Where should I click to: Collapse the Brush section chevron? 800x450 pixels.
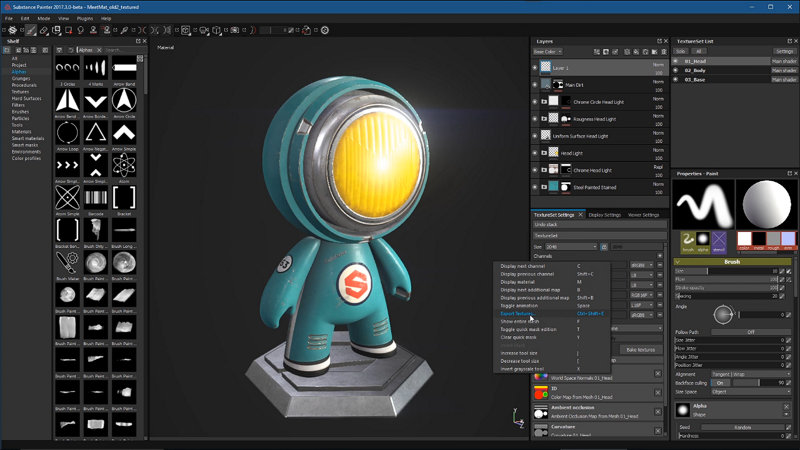[x=678, y=262]
